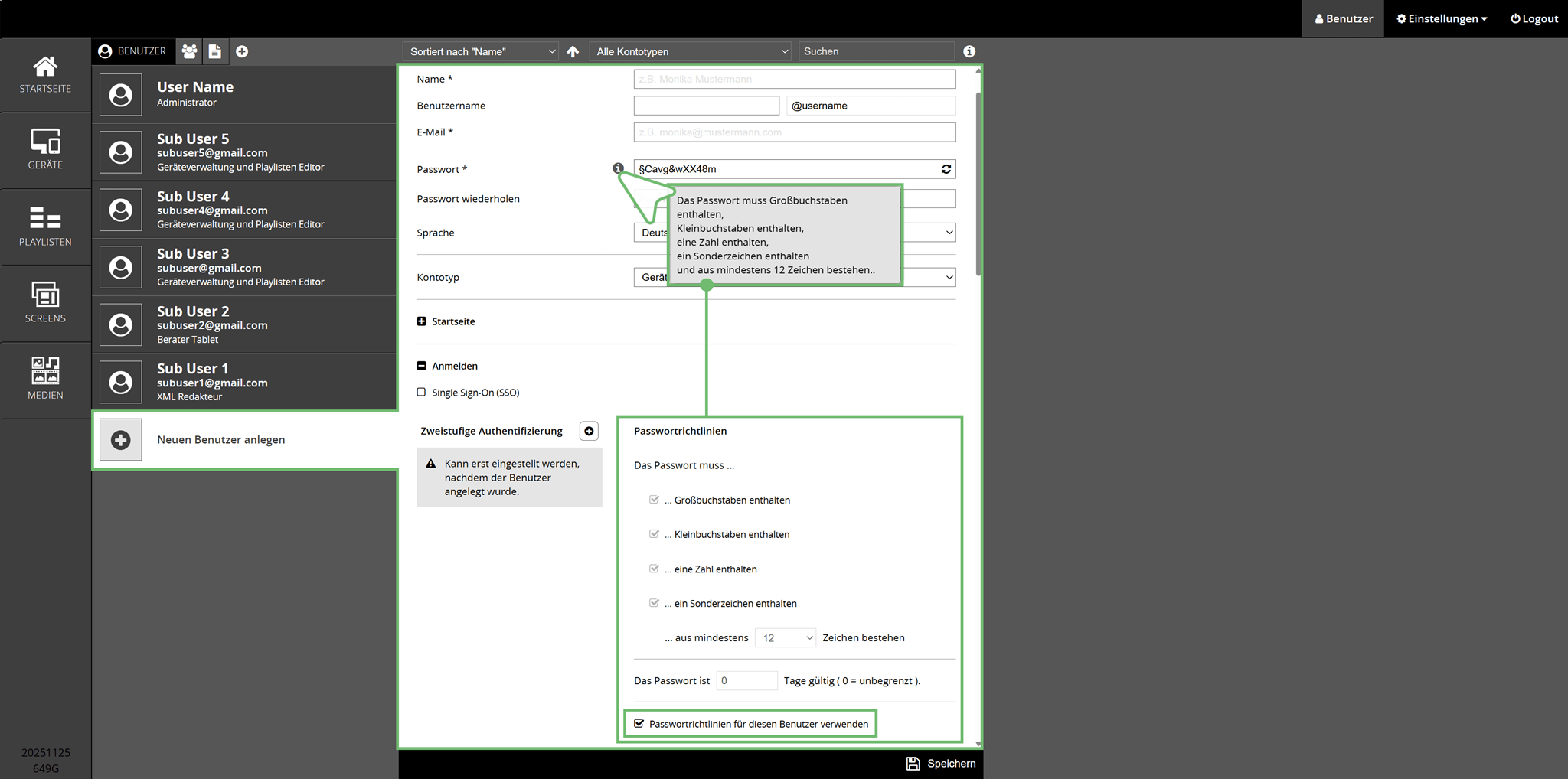Image resolution: width=1568 pixels, height=779 pixels.
Task: Open the Alle Kontotypen filter dropdown
Action: point(691,51)
